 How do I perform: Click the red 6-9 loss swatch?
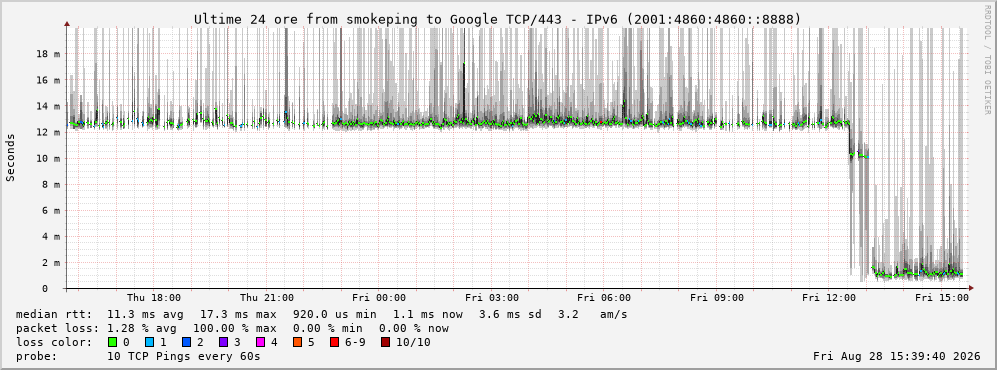coord(334,343)
